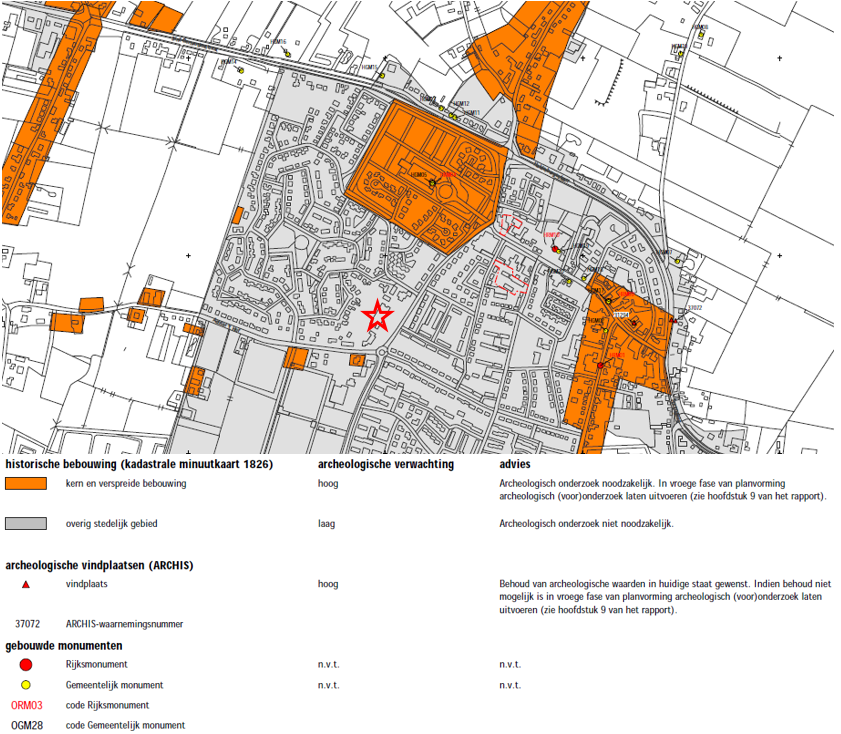Click the red triangle marker beside map label 37072
Screen dimensions: 841x734
pos(673,320)
